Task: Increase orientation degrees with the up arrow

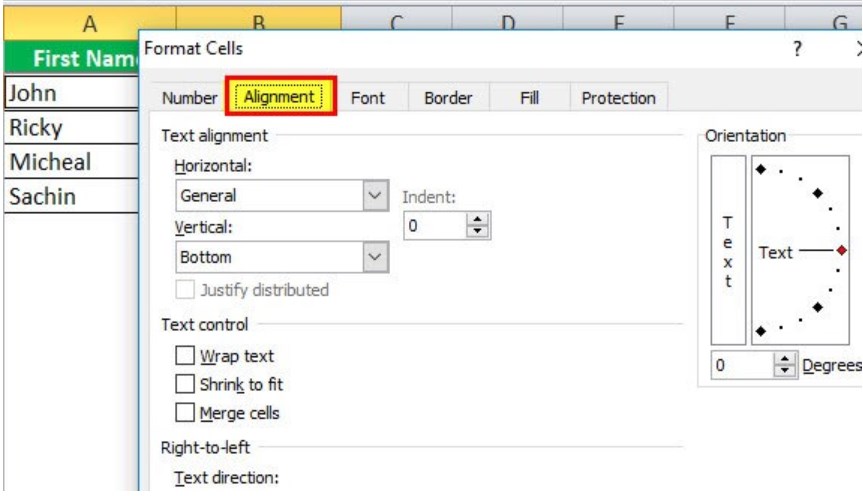Action: coord(785,359)
